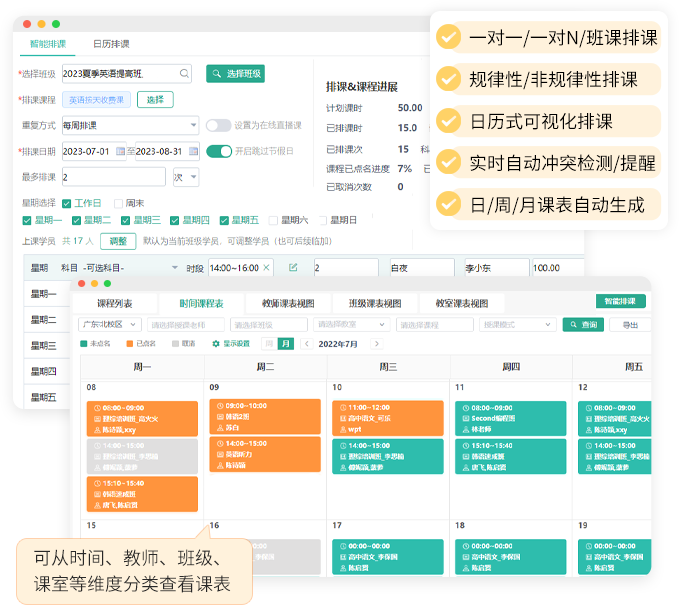
Task: Open the end date calendar icon
Action: click(191, 152)
